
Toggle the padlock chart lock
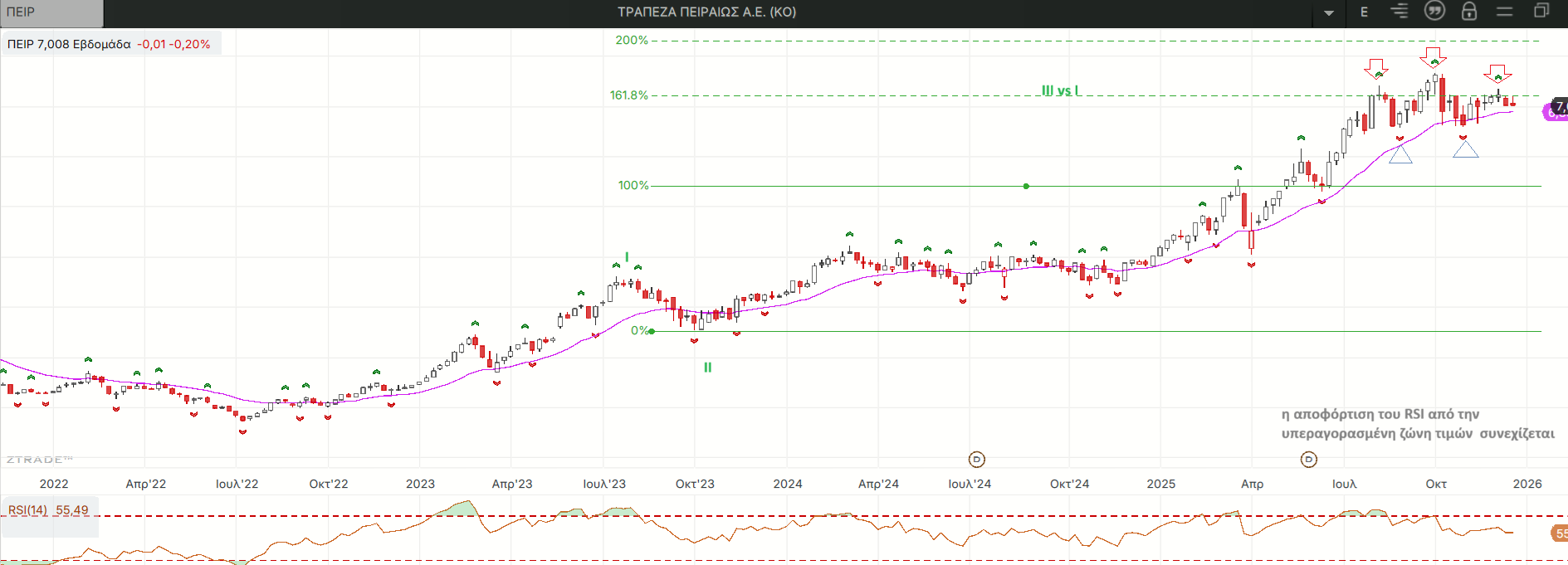[1469, 12]
